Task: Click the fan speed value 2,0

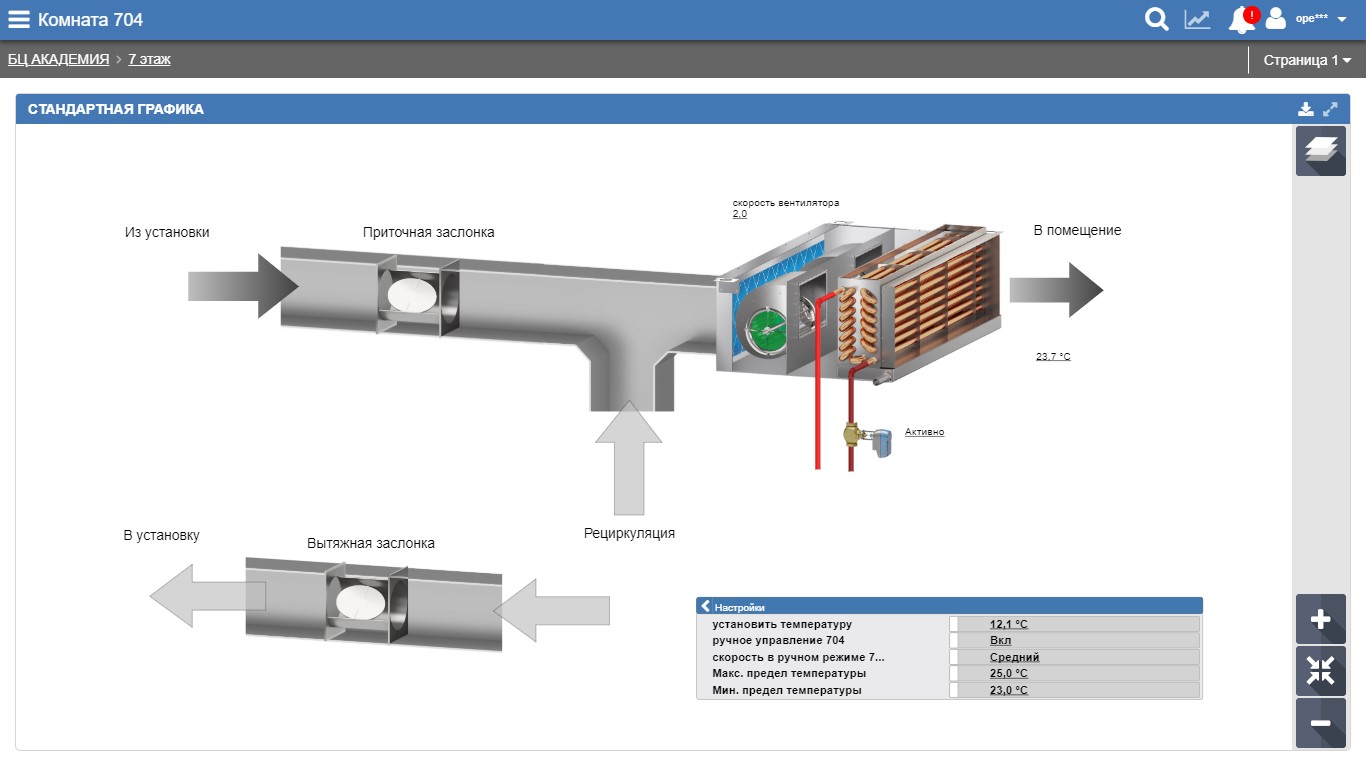Action: coord(739,214)
